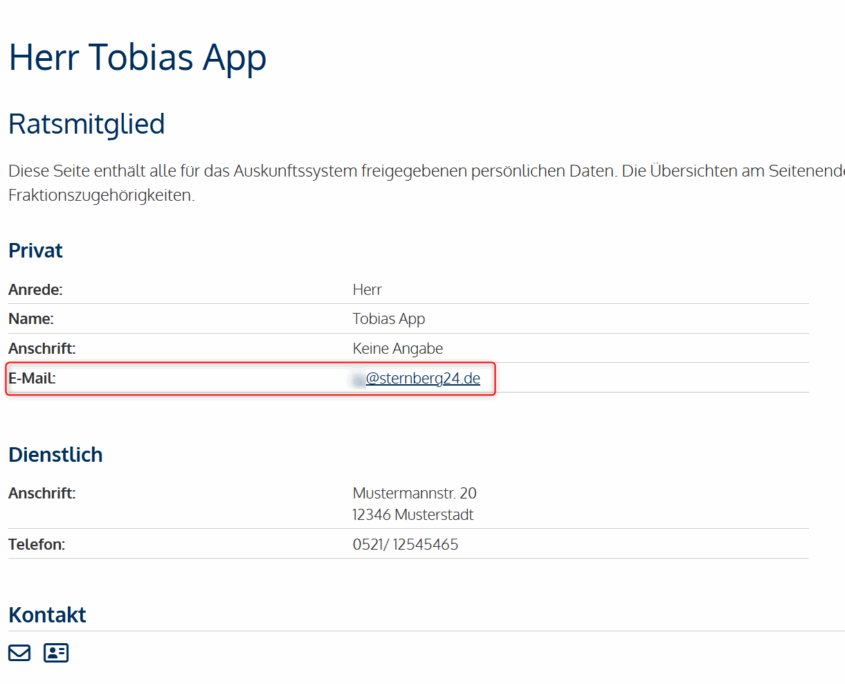This screenshot has height=684, width=845.
Task: Click the 'E-Mail:' row label
Action: [32, 378]
